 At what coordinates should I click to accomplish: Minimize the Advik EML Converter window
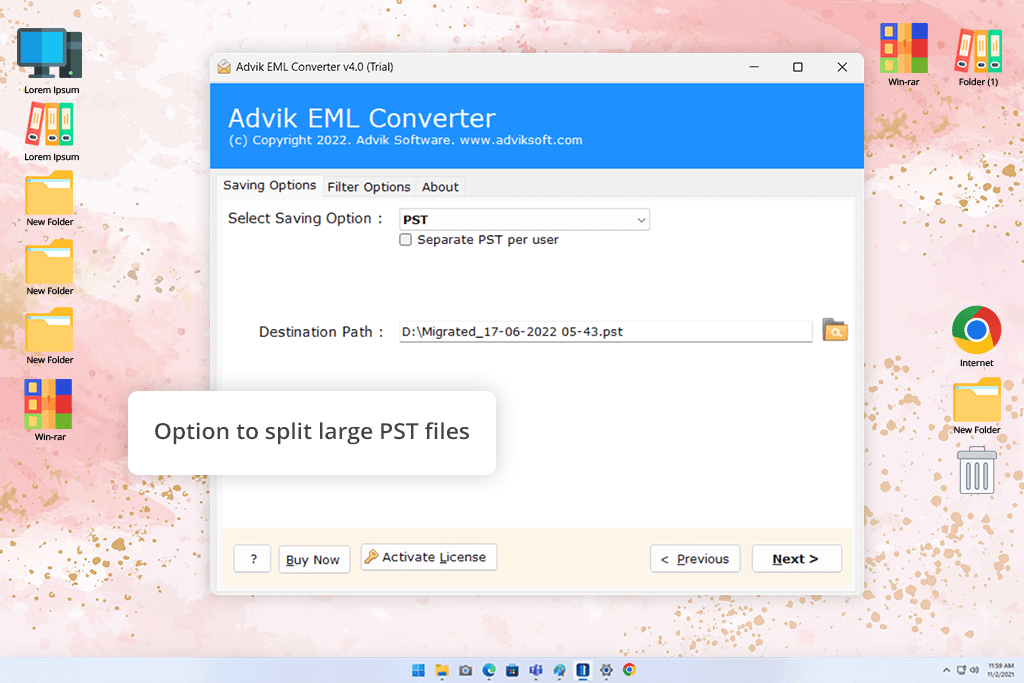(754, 67)
